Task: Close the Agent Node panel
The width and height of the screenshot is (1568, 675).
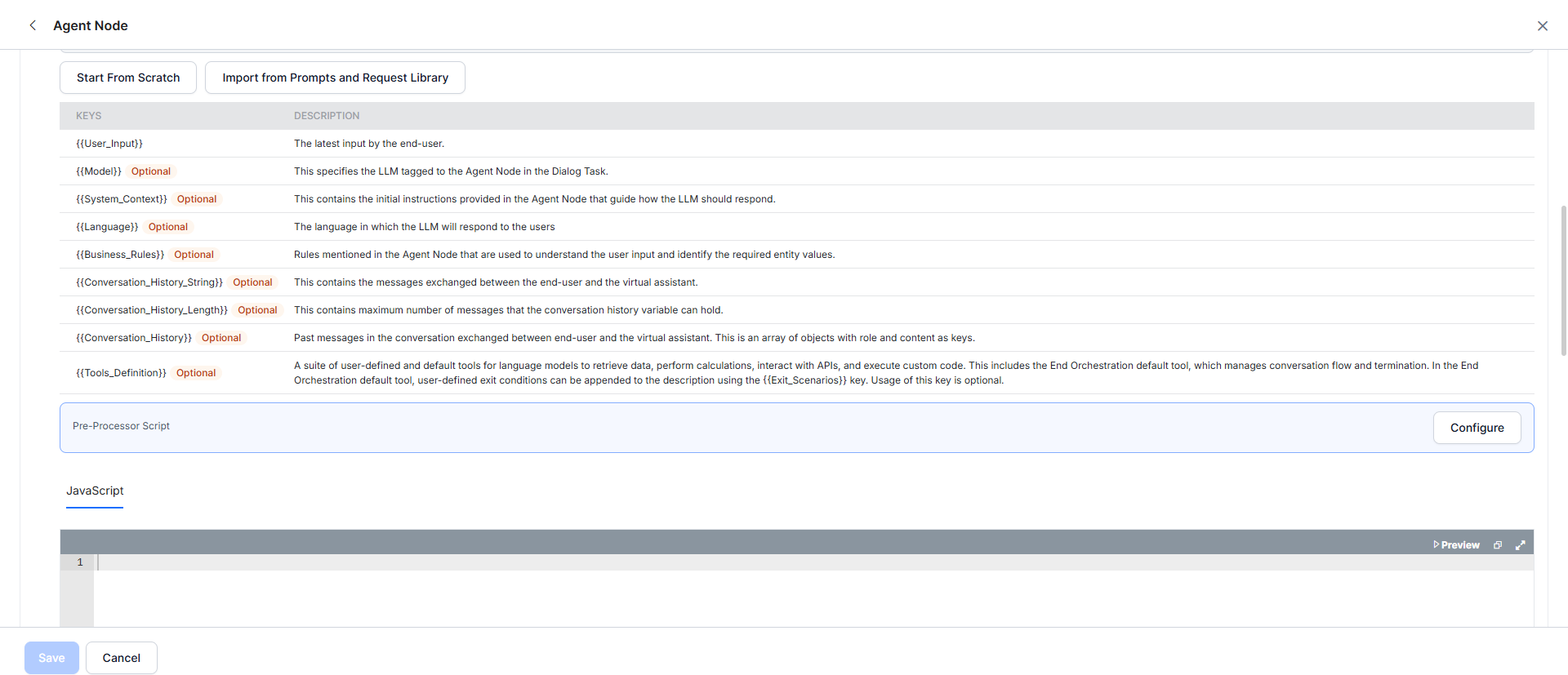Action: [x=1542, y=26]
